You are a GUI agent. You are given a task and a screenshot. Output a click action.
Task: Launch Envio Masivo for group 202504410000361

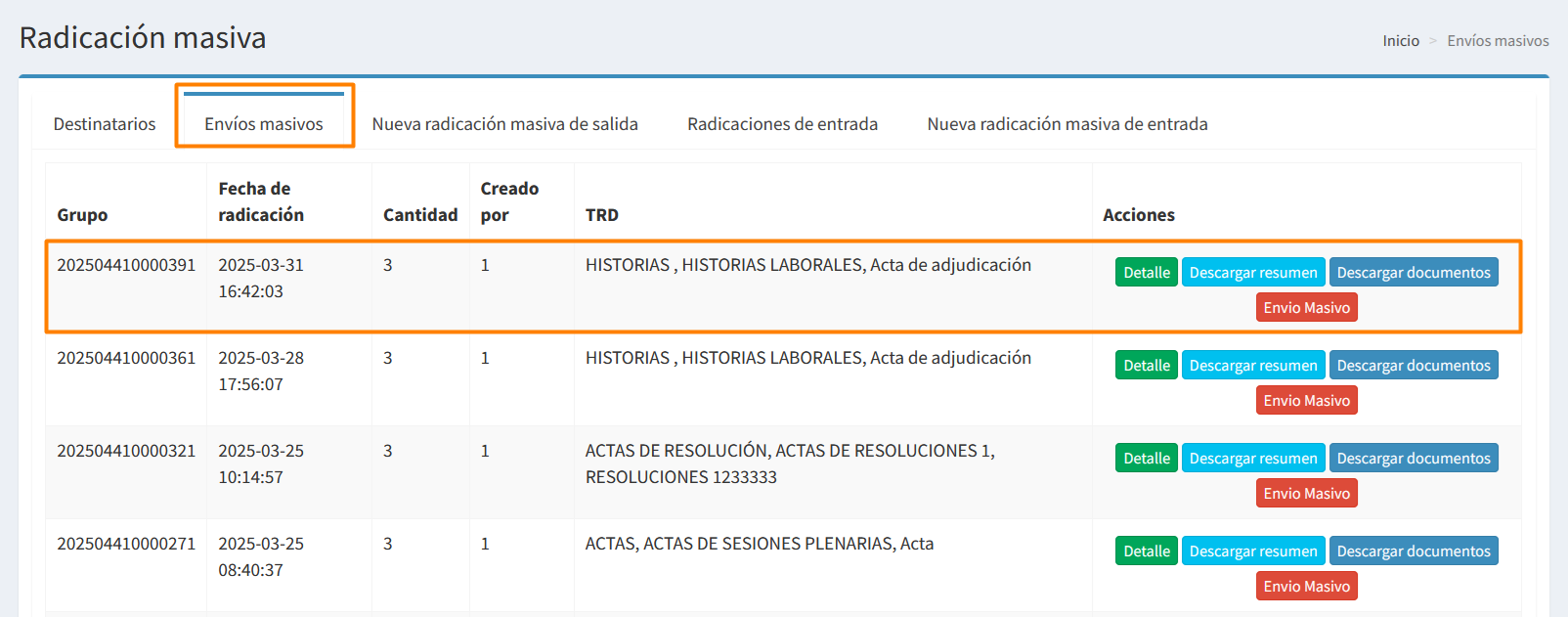point(1307,401)
